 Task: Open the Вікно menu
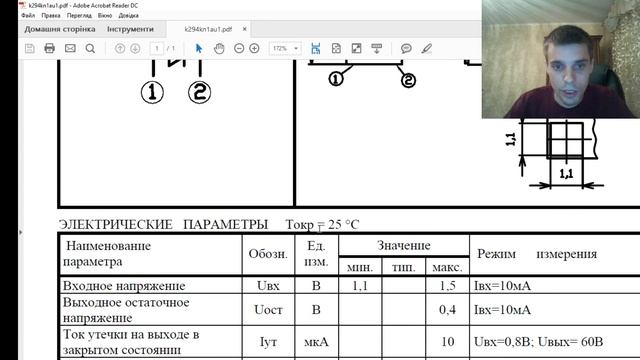tap(105, 16)
